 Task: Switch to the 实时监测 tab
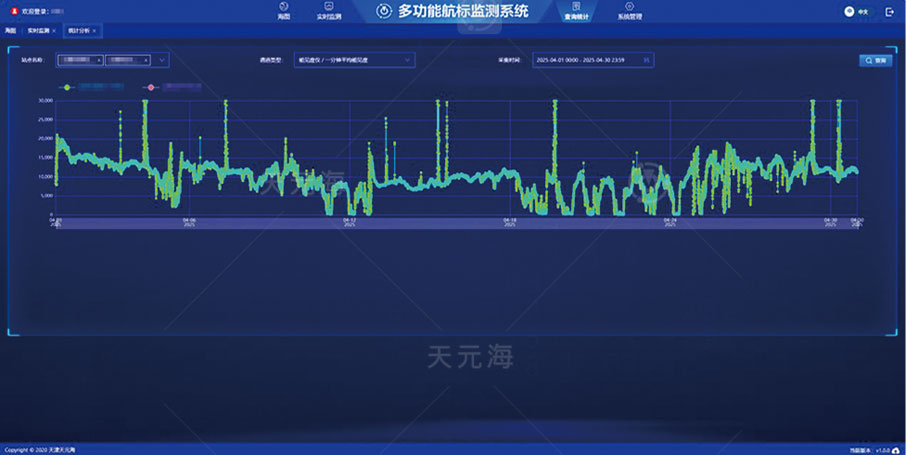coord(39,31)
